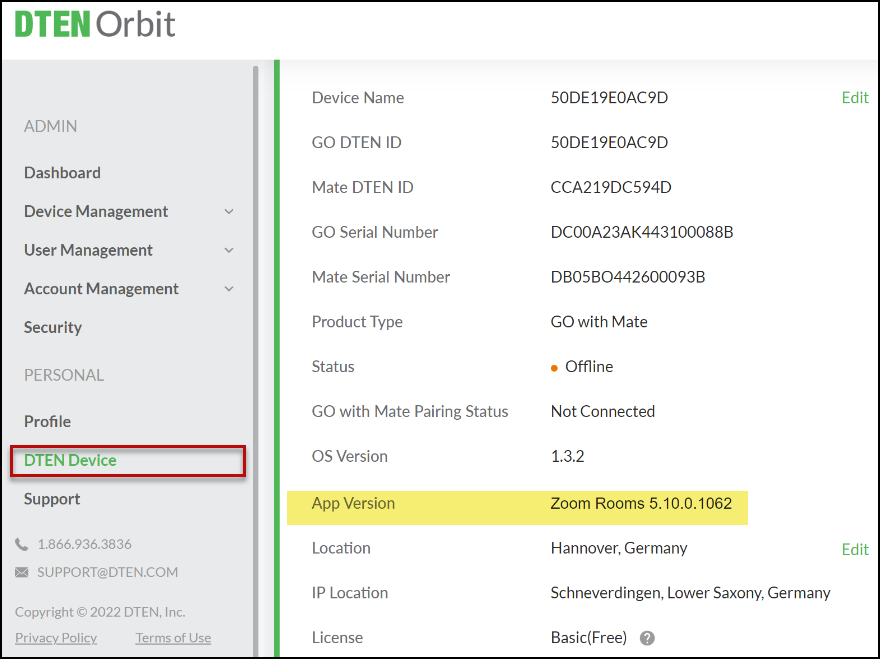Click IP Location Schneverdingen, Lower Saxony, Germany
880x659 pixels.
pyautogui.click(x=690, y=593)
